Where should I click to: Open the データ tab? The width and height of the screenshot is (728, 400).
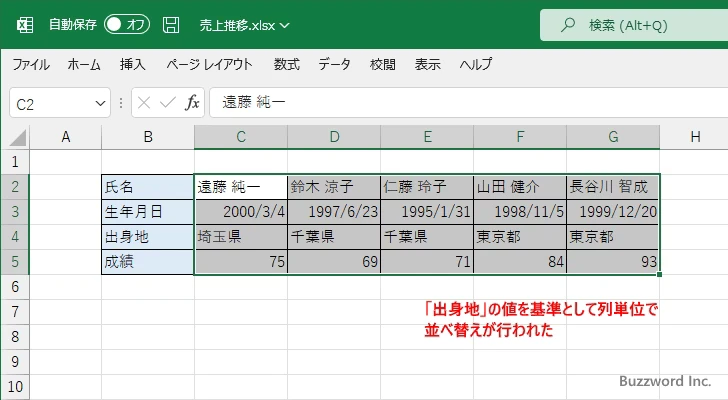coord(334,64)
